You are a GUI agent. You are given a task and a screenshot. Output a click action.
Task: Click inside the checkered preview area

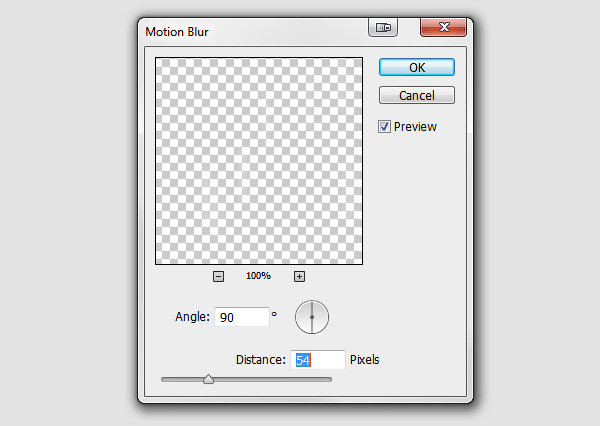click(259, 160)
